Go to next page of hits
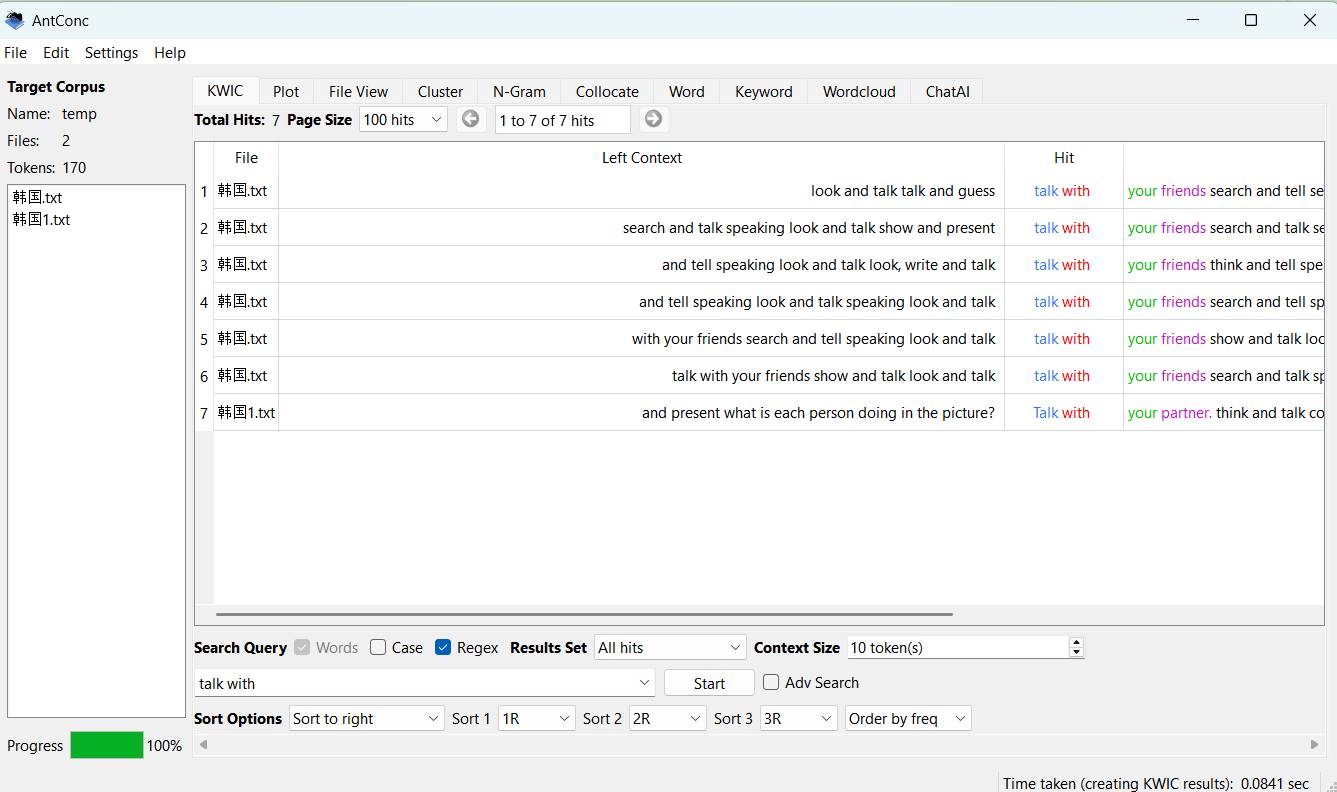Screen dimensions: 1337x792 (653, 119)
